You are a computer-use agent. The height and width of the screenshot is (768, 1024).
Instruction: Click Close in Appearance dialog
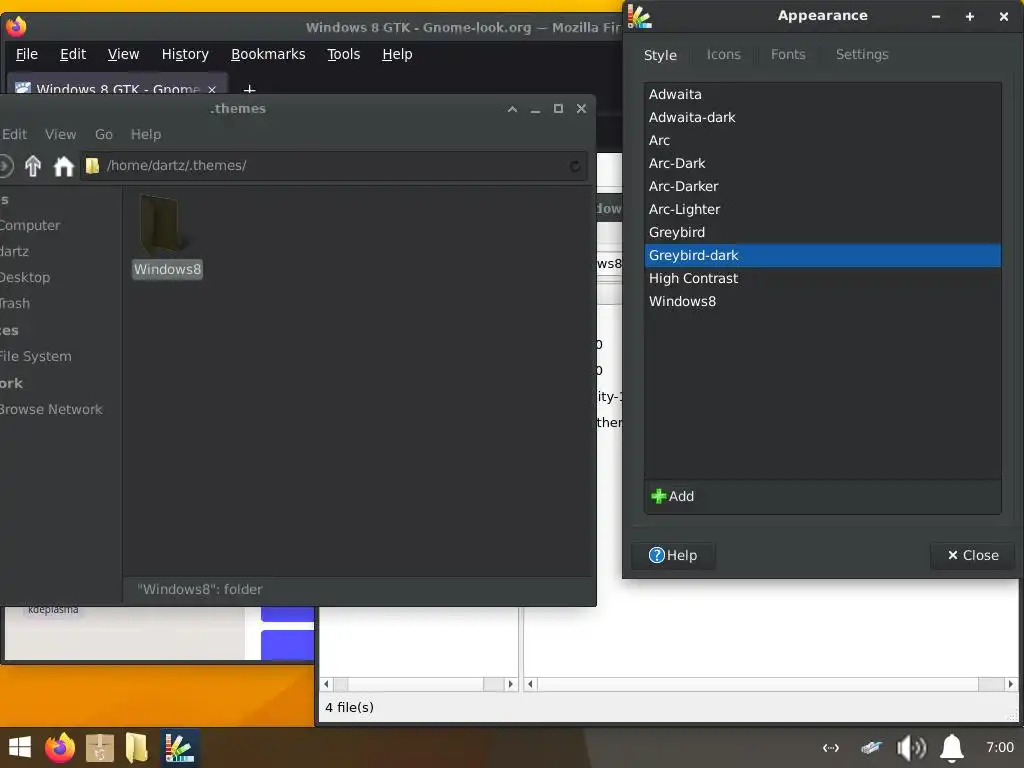(x=973, y=556)
